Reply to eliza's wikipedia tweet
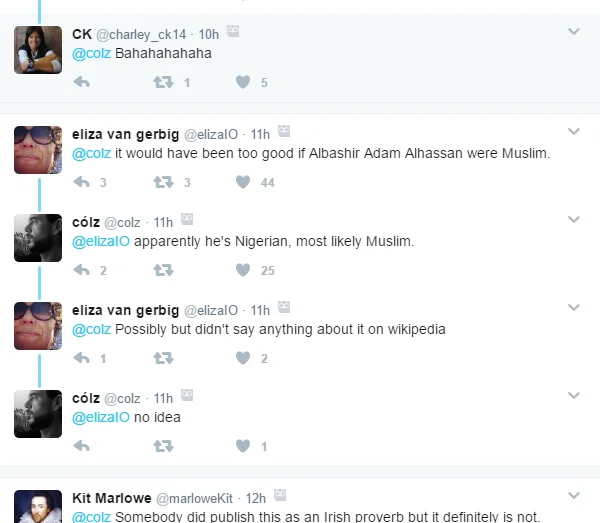This screenshot has height=523, width=600. [82, 358]
